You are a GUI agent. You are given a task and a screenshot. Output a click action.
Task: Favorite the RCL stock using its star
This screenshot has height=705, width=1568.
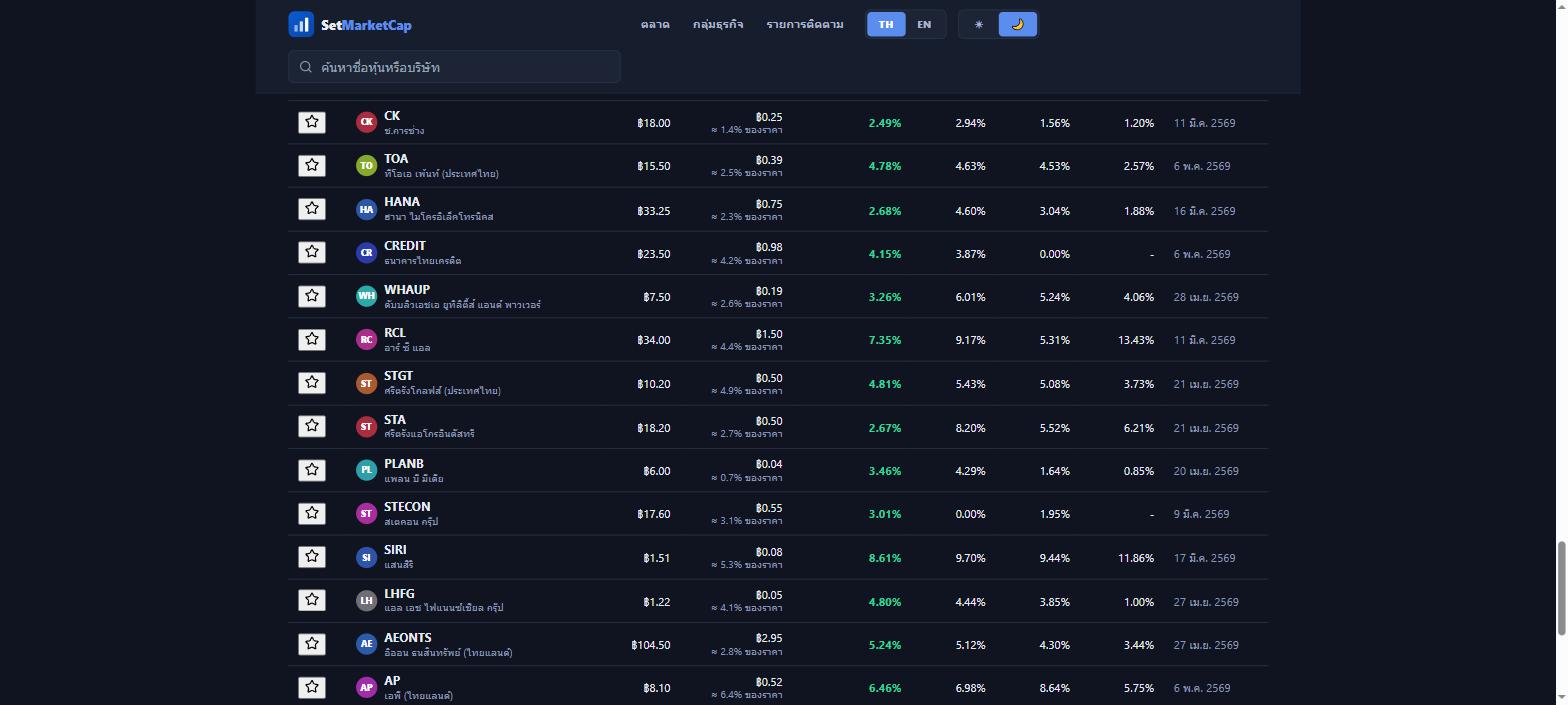coord(312,339)
